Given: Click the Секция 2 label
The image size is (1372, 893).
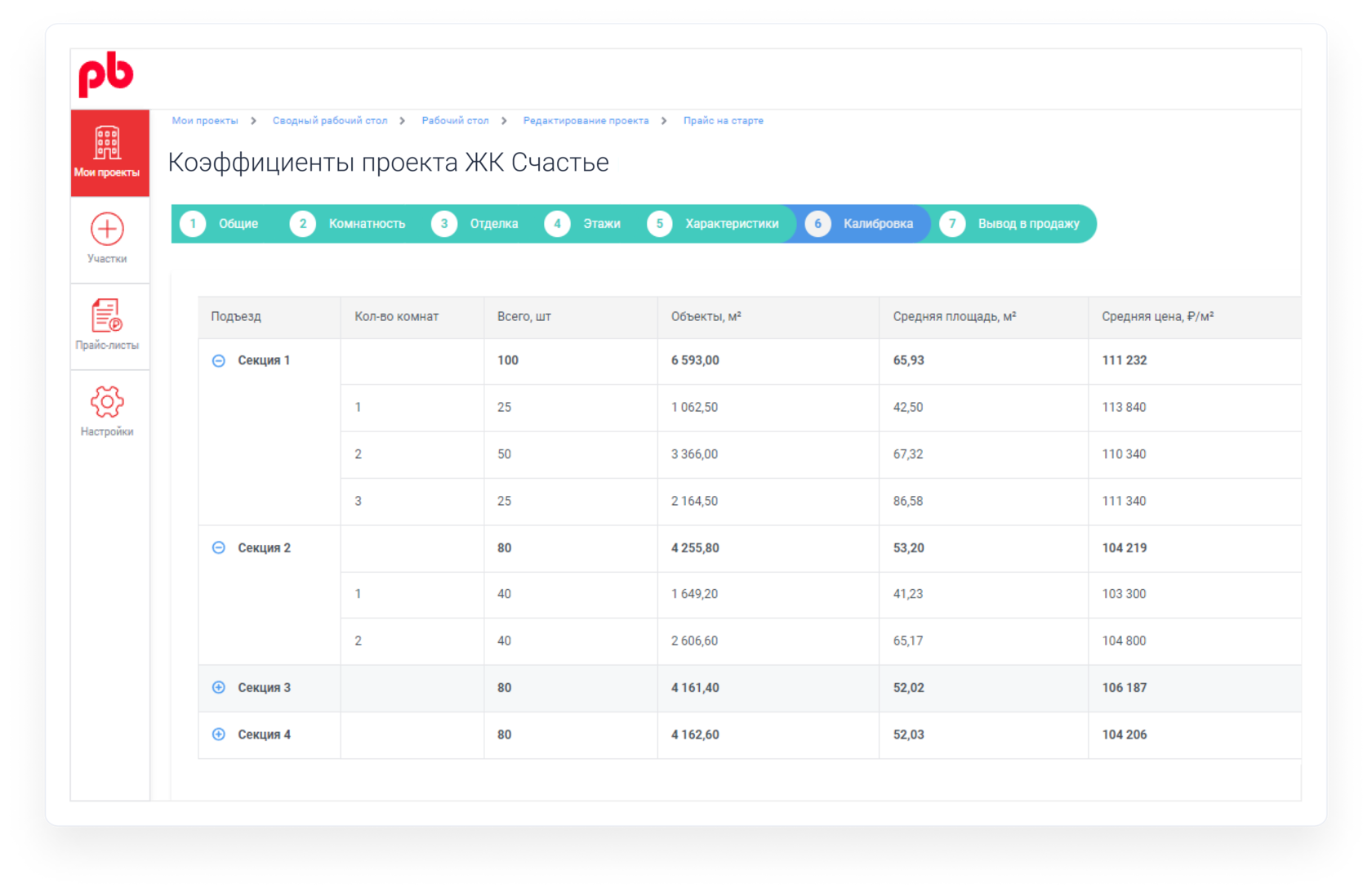Looking at the screenshot, I should pos(264,547).
